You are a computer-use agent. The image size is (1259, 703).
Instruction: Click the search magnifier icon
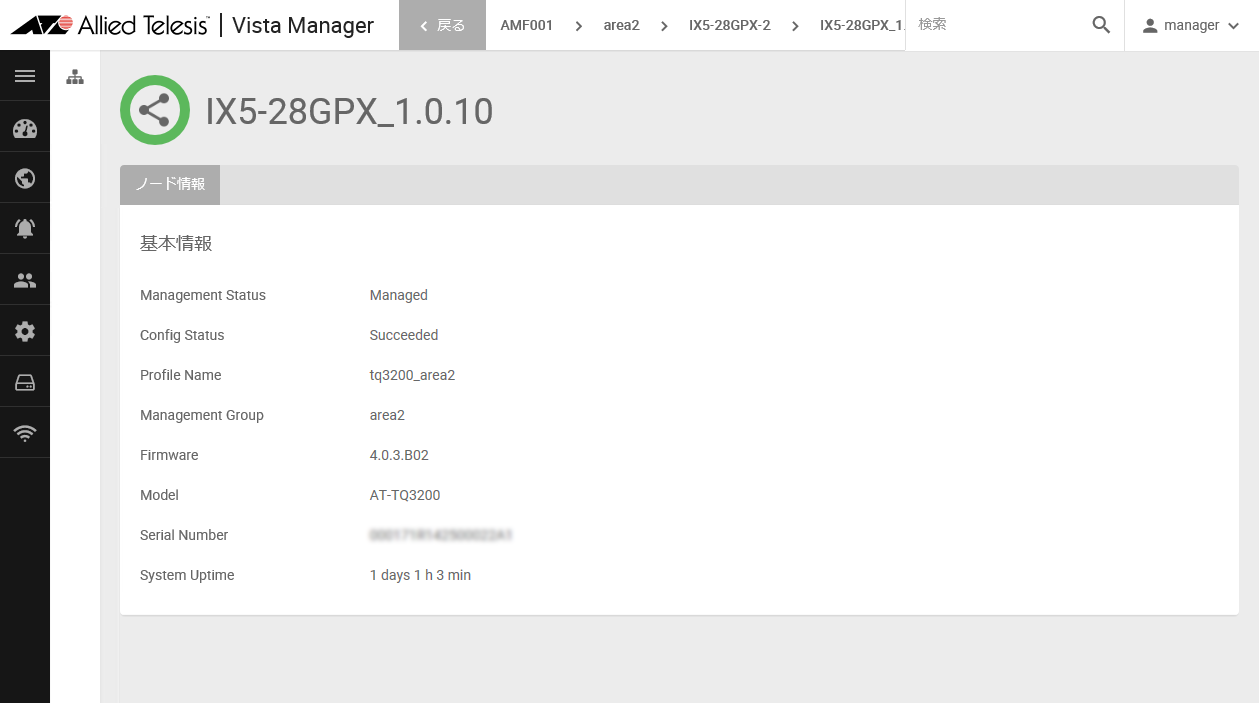pos(1101,25)
